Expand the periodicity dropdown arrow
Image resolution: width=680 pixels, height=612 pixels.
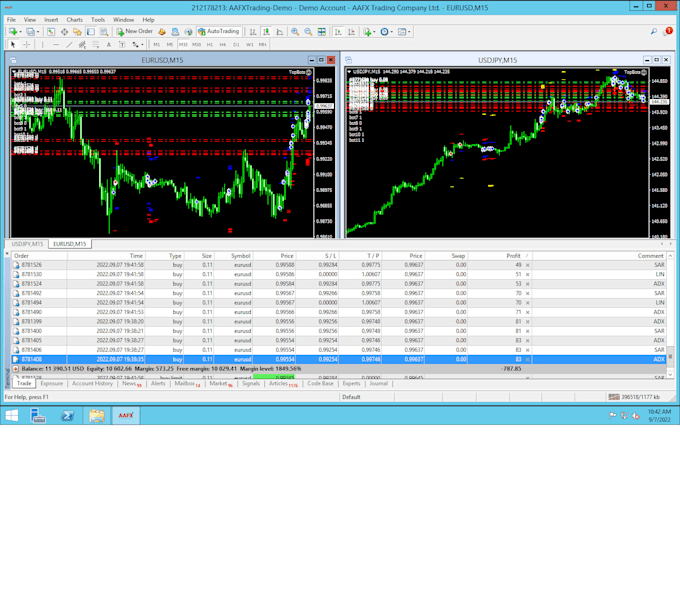coord(391,32)
